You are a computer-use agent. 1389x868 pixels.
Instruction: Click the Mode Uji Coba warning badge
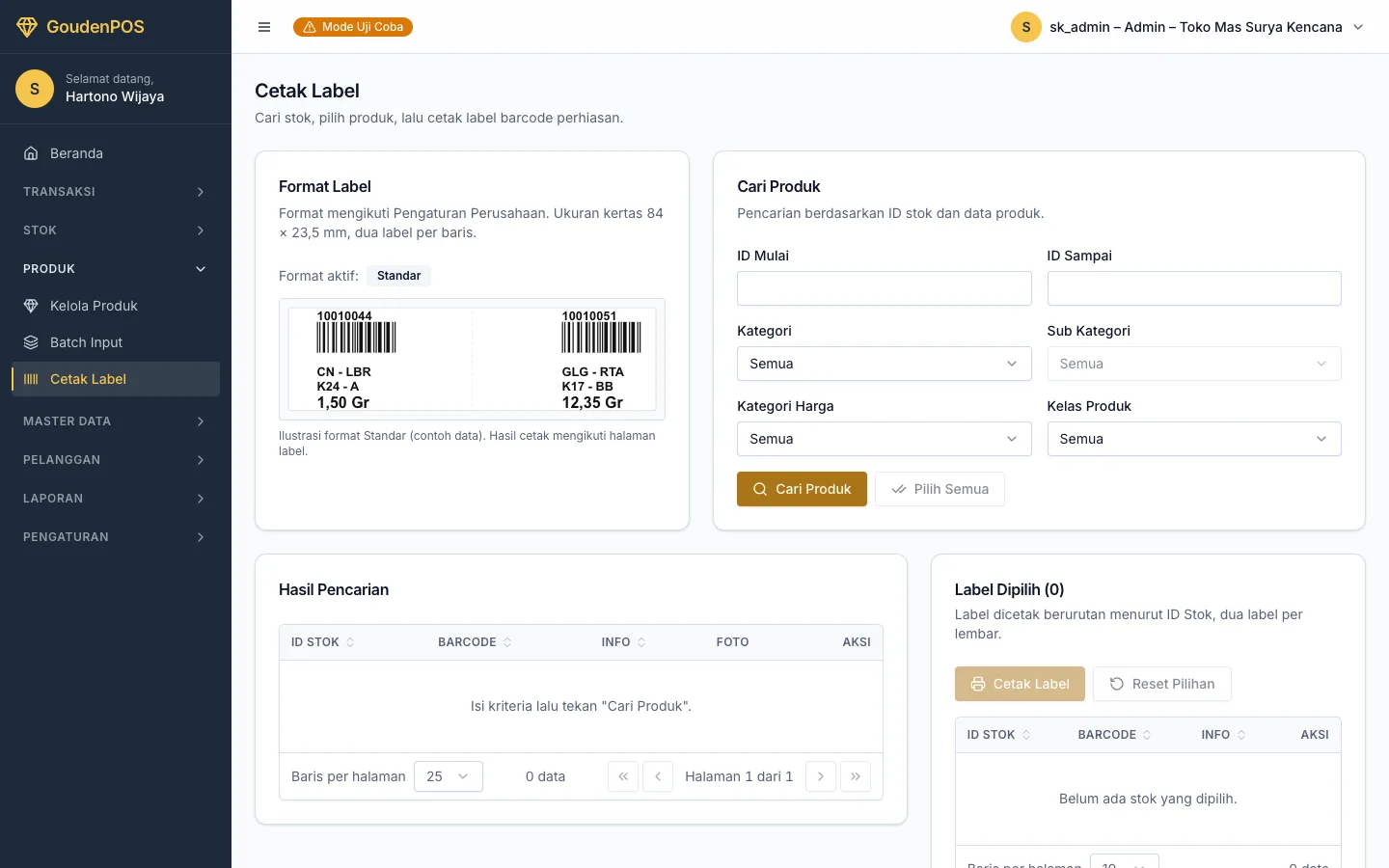click(353, 27)
